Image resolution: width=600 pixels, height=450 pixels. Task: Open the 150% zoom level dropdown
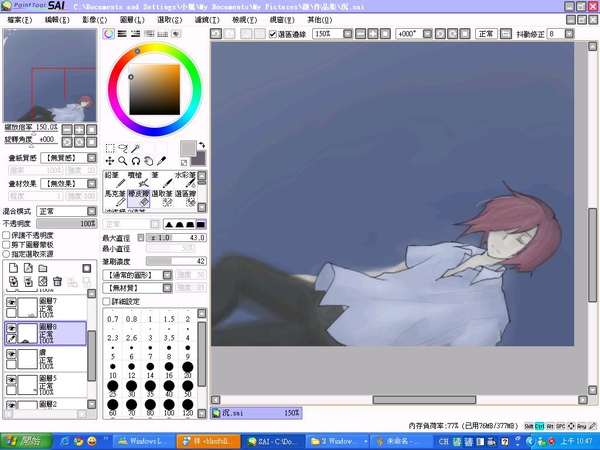pos(347,34)
